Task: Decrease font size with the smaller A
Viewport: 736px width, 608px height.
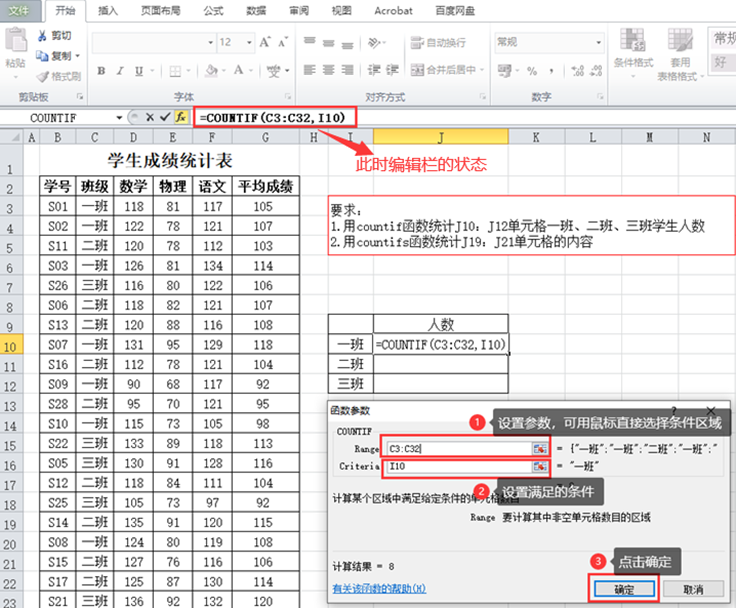Action: 283,42
